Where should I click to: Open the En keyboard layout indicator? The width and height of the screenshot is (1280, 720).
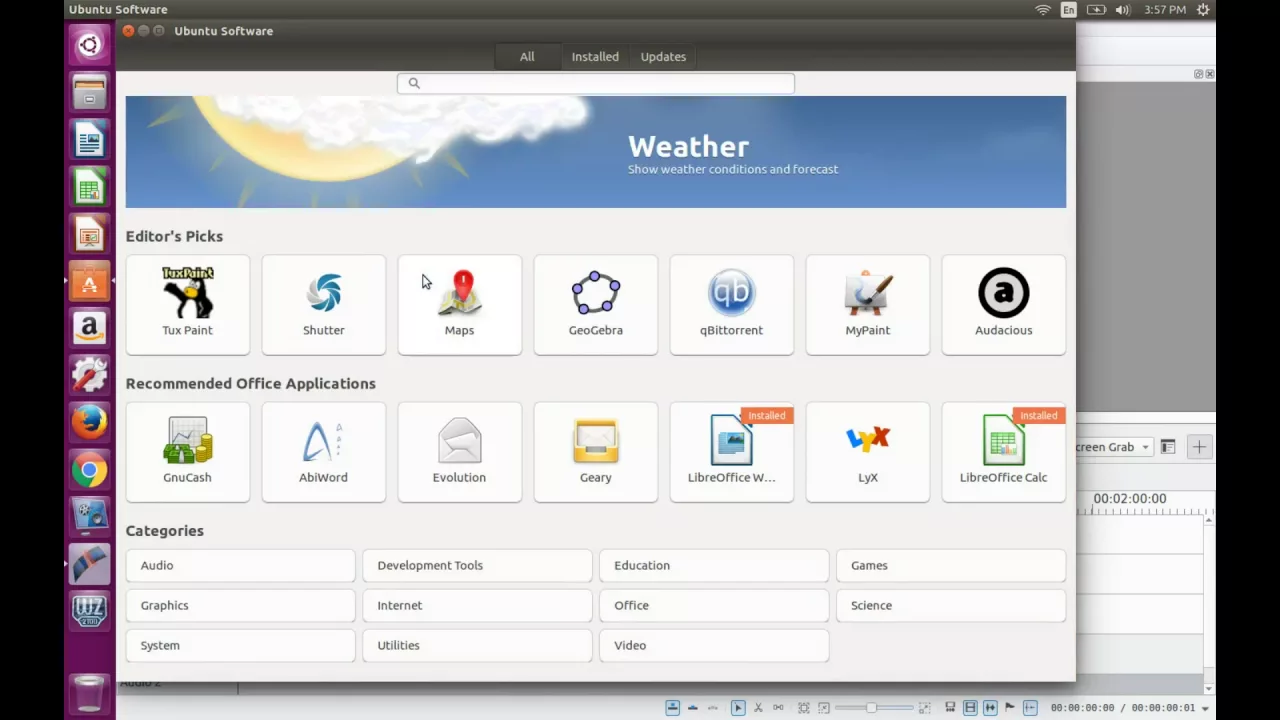(1069, 10)
